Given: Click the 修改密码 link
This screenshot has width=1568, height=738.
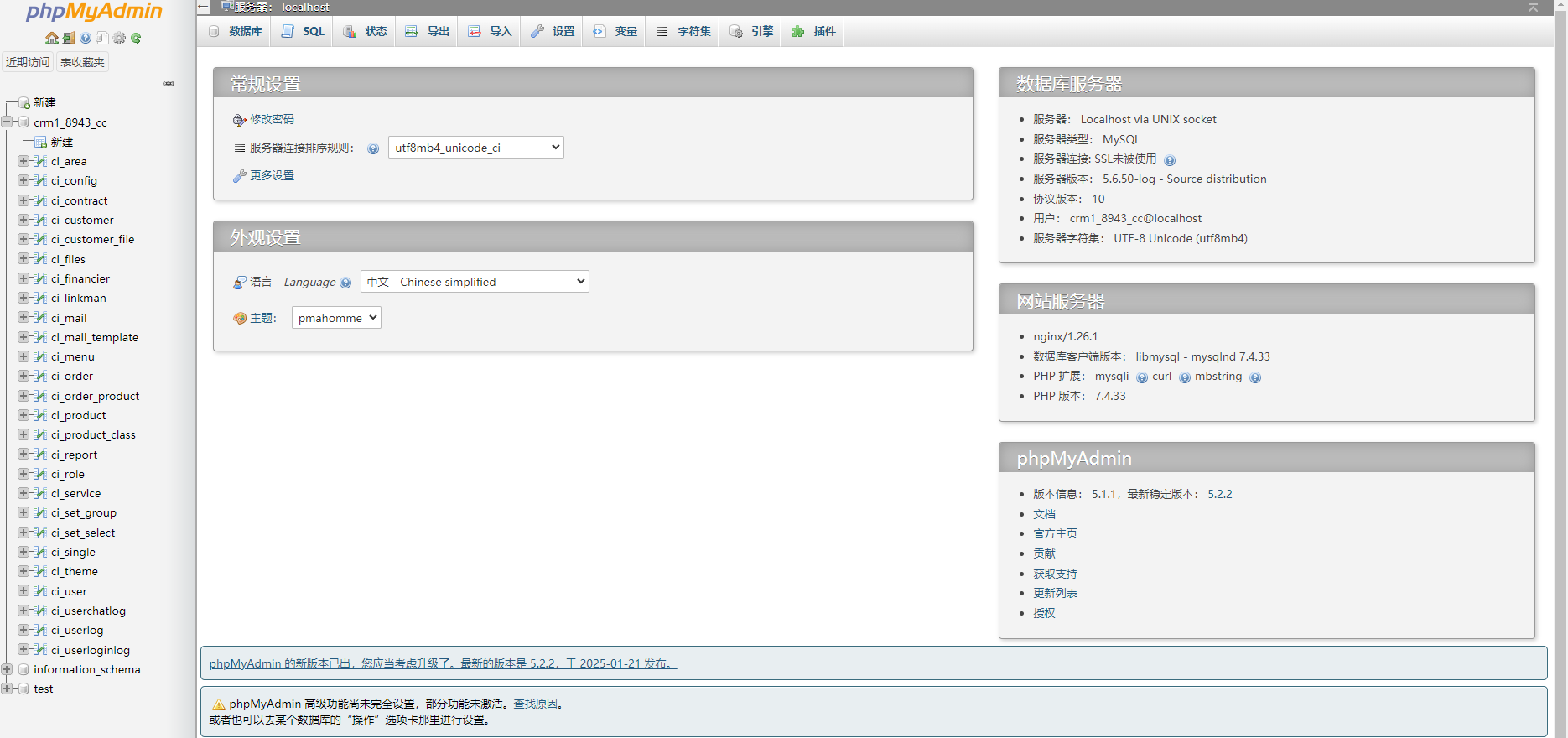Looking at the screenshot, I should [272, 119].
